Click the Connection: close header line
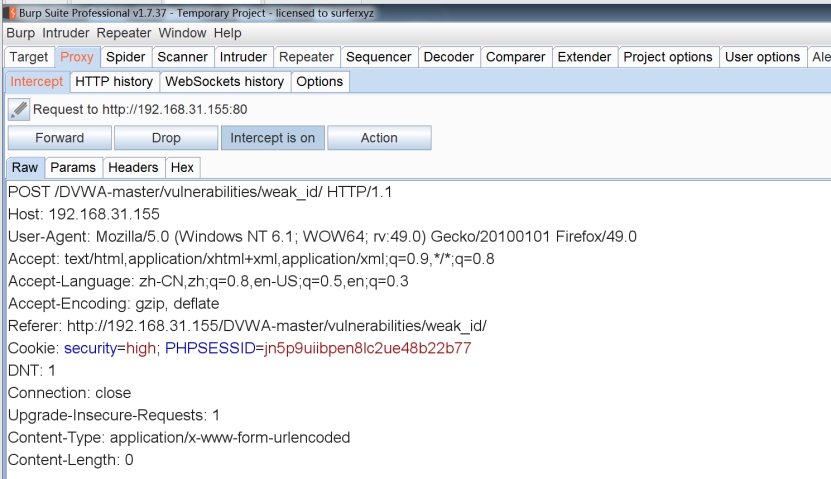 pos(69,393)
